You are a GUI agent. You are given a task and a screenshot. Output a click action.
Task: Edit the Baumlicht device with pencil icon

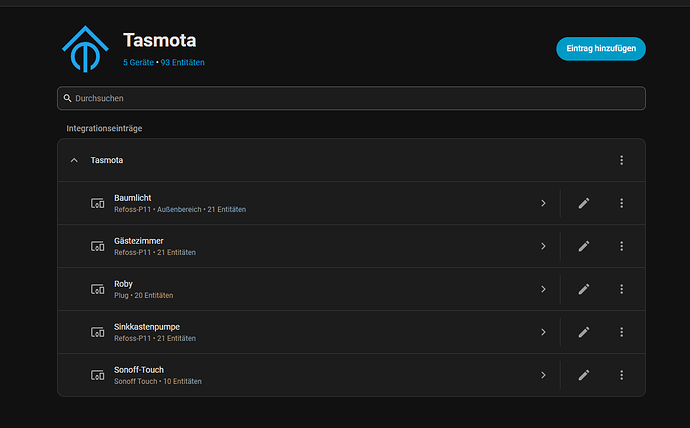(x=584, y=203)
